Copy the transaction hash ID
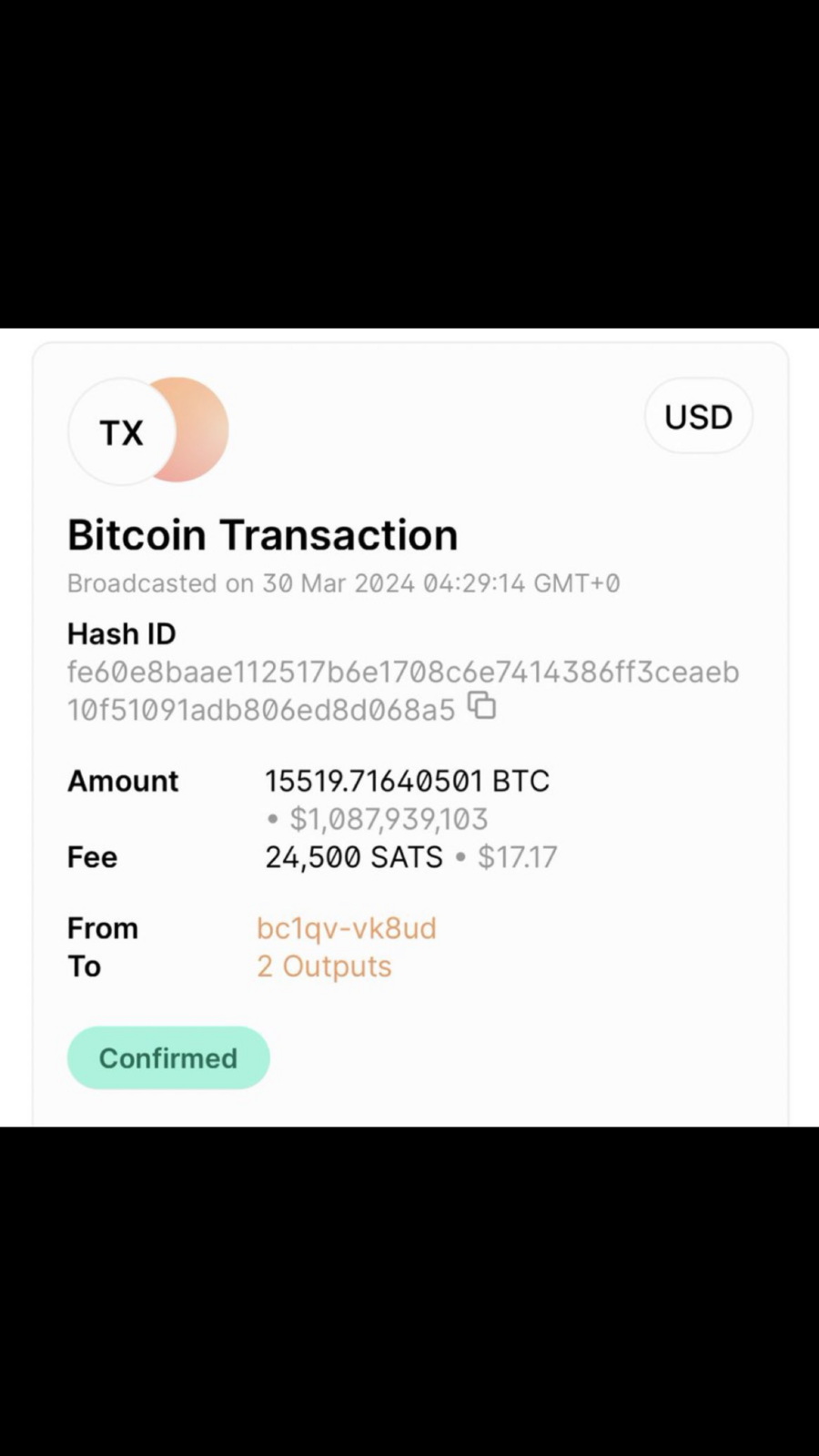This screenshot has height=1456, width=819. click(x=481, y=706)
